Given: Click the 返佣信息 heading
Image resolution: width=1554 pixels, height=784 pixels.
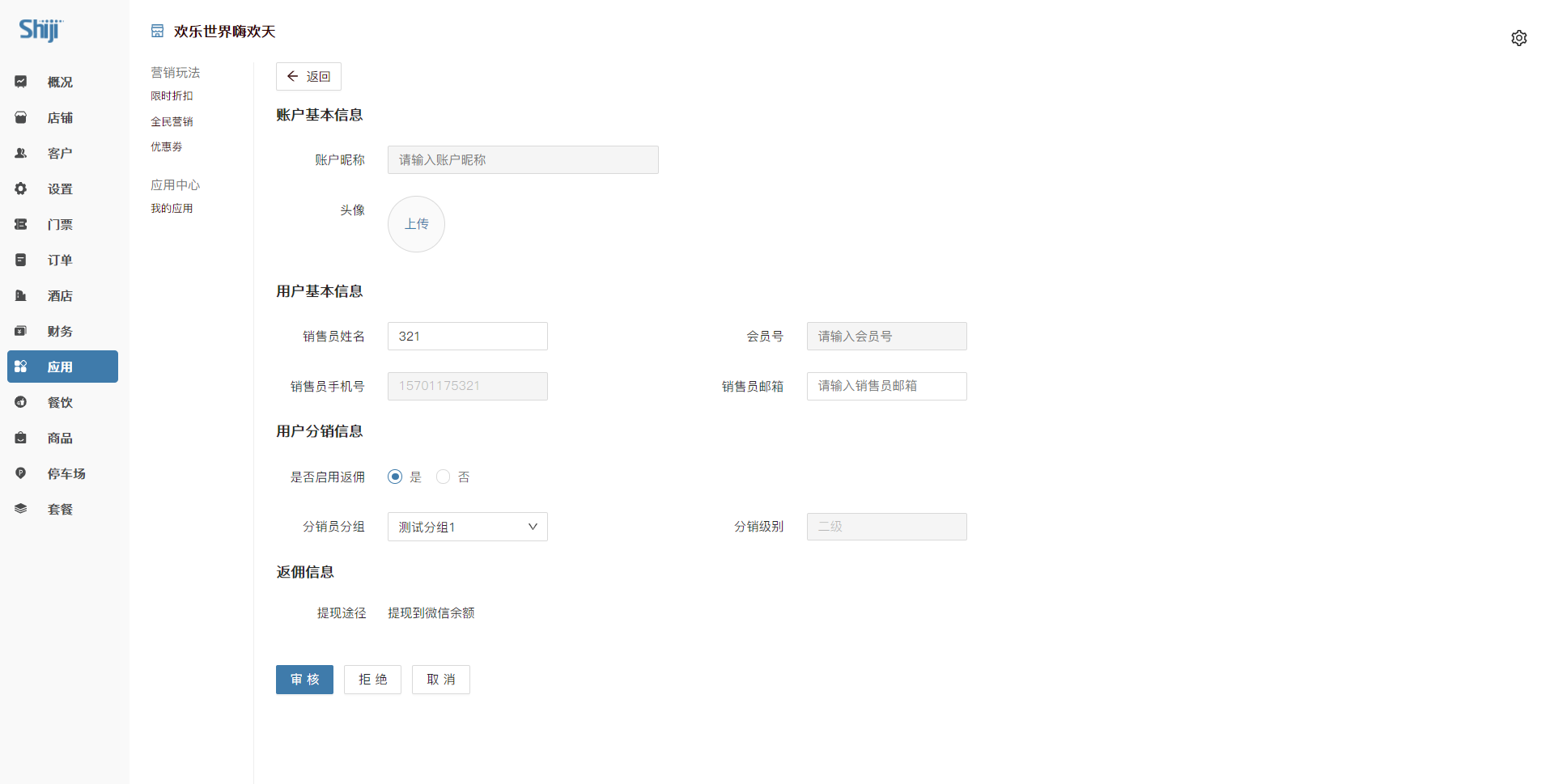Looking at the screenshot, I should tap(305, 572).
